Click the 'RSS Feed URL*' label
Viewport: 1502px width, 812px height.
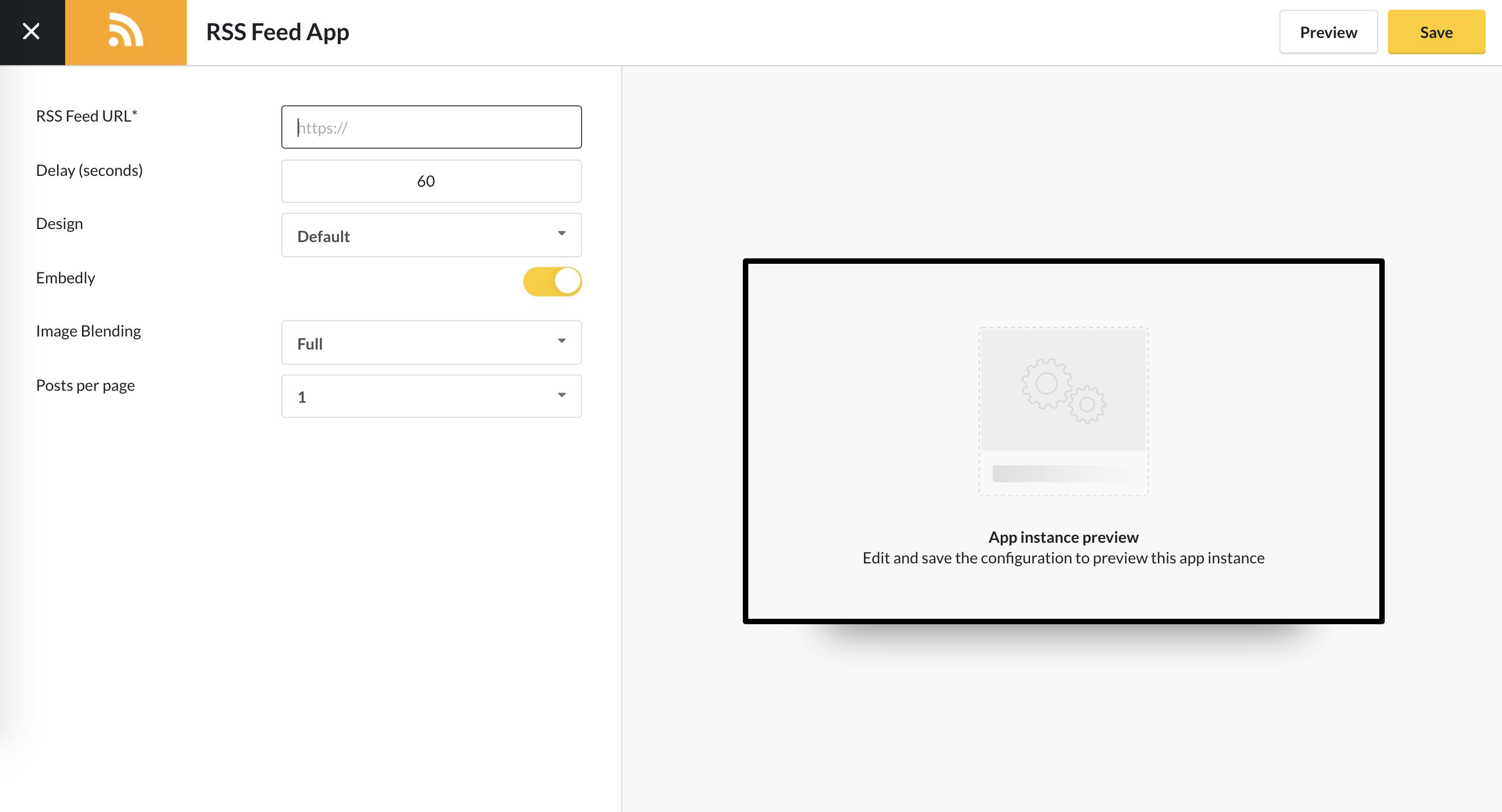pos(87,116)
